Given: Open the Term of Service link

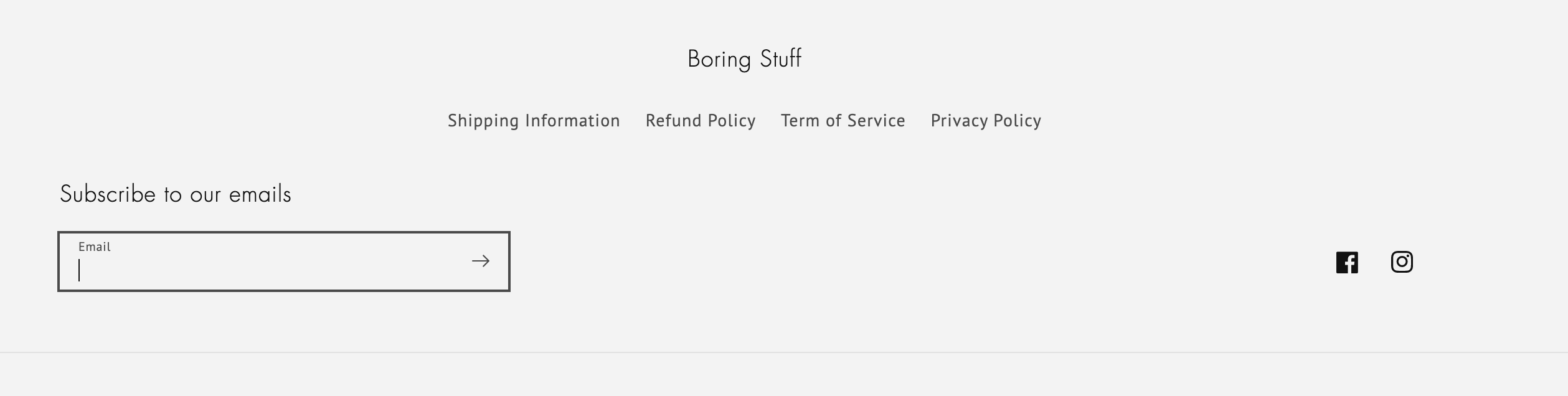Looking at the screenshot, I should [843, 120].
